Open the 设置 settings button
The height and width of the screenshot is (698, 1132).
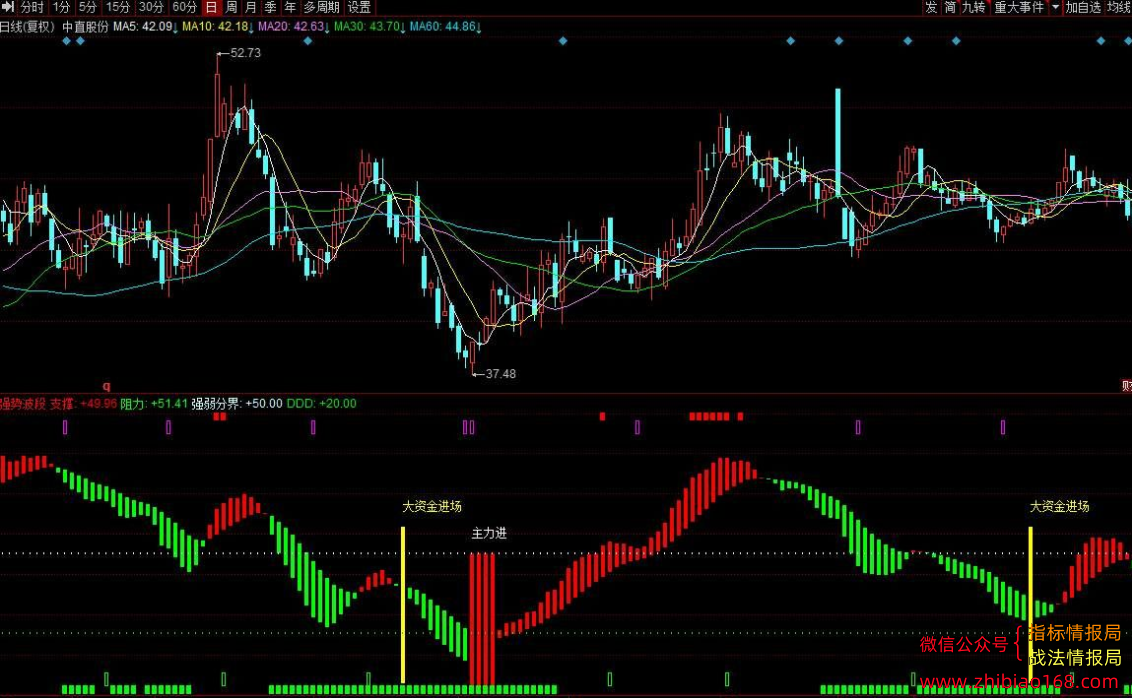[x=359, y=7]
